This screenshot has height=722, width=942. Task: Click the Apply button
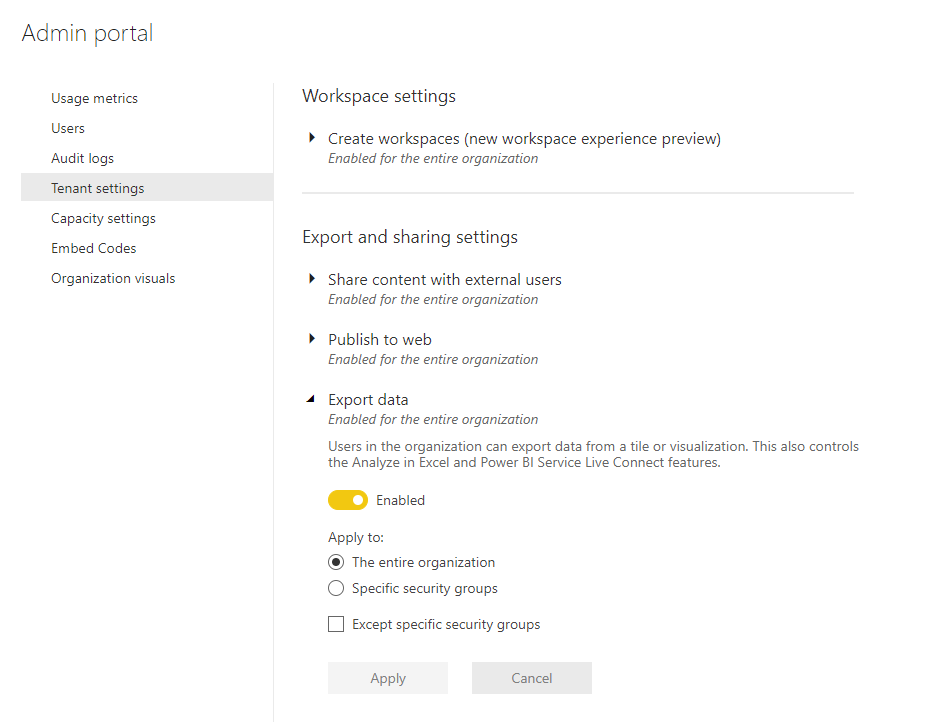(x=387, y=678)
